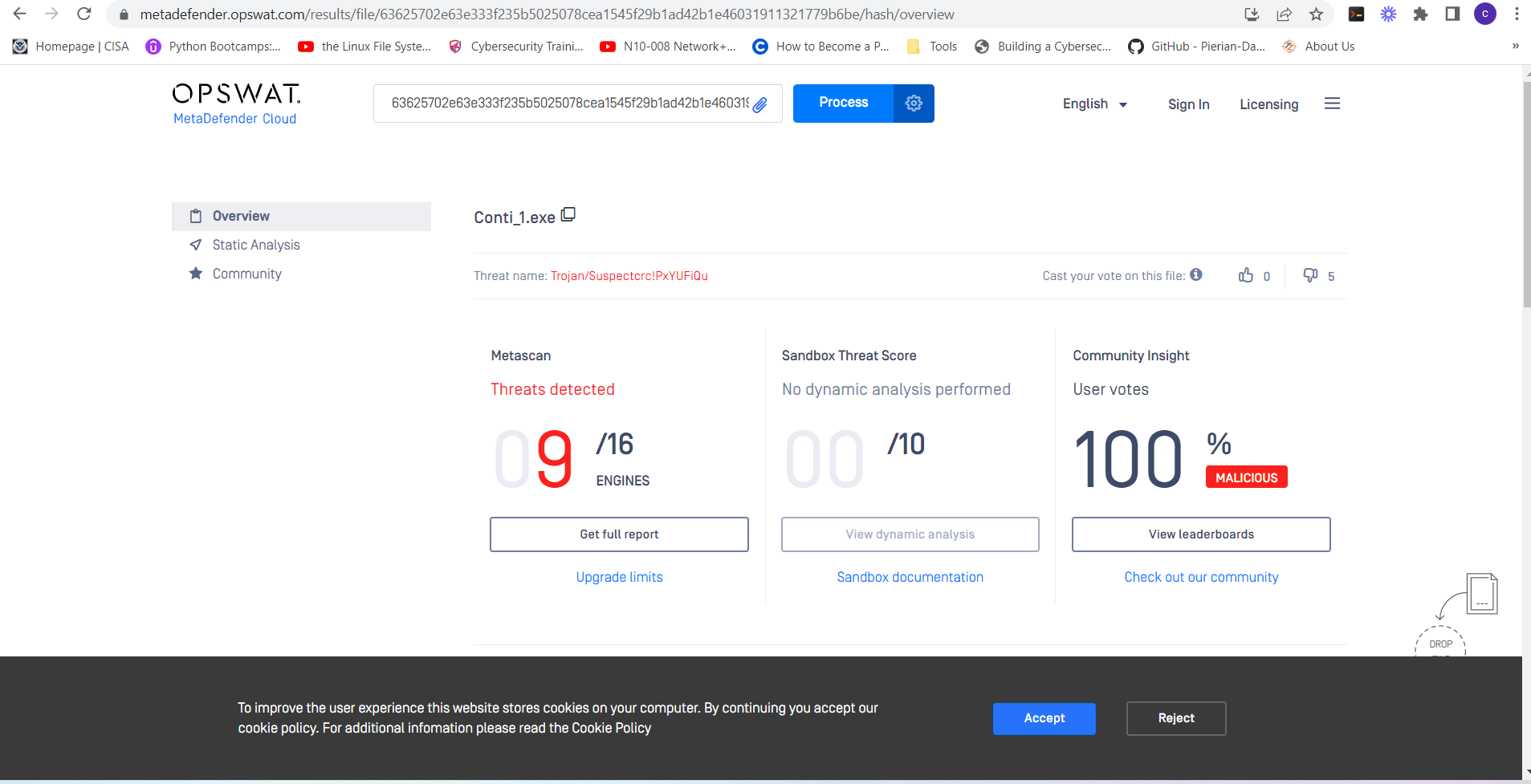This screenshot has width=1531, height=784.
Task: Bookmark this page with star icon
Action: [1316, 14]
